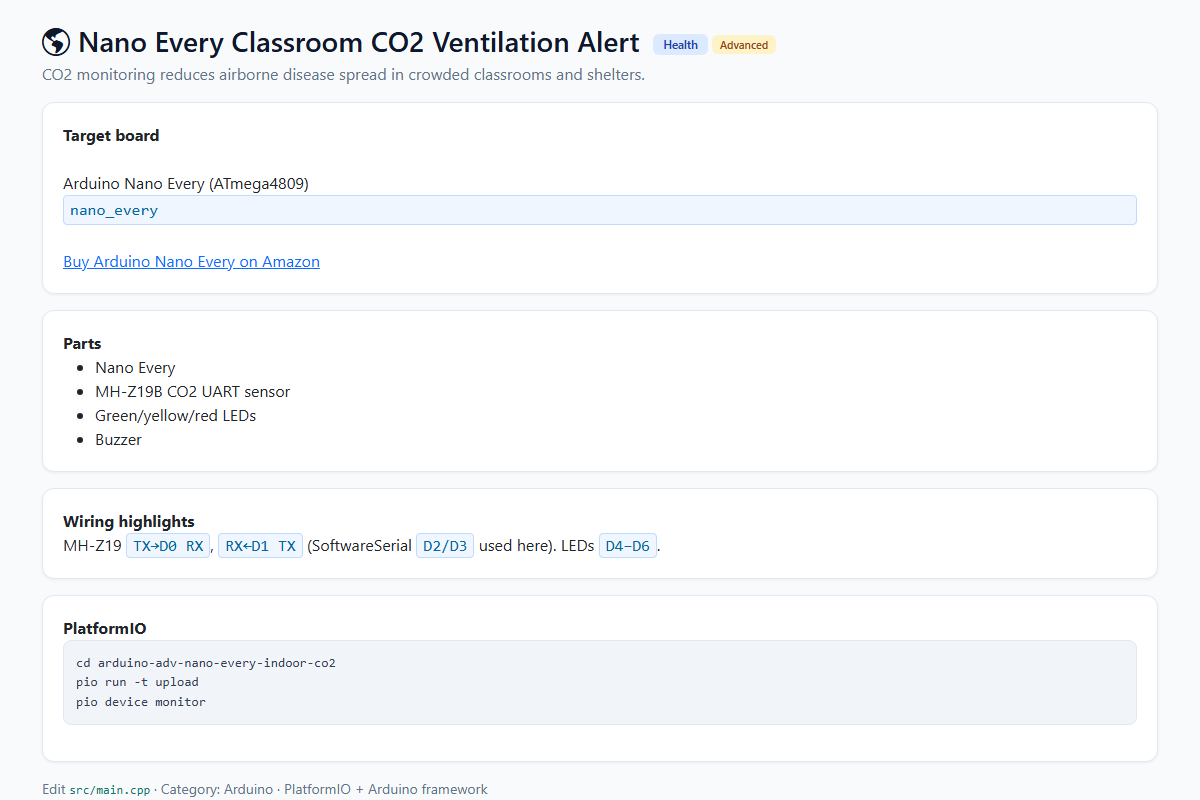The height and width of the screenshot is (800, 1200).
Task: Click the src/main.cpp code text in footer
Action: click(110, 790)
